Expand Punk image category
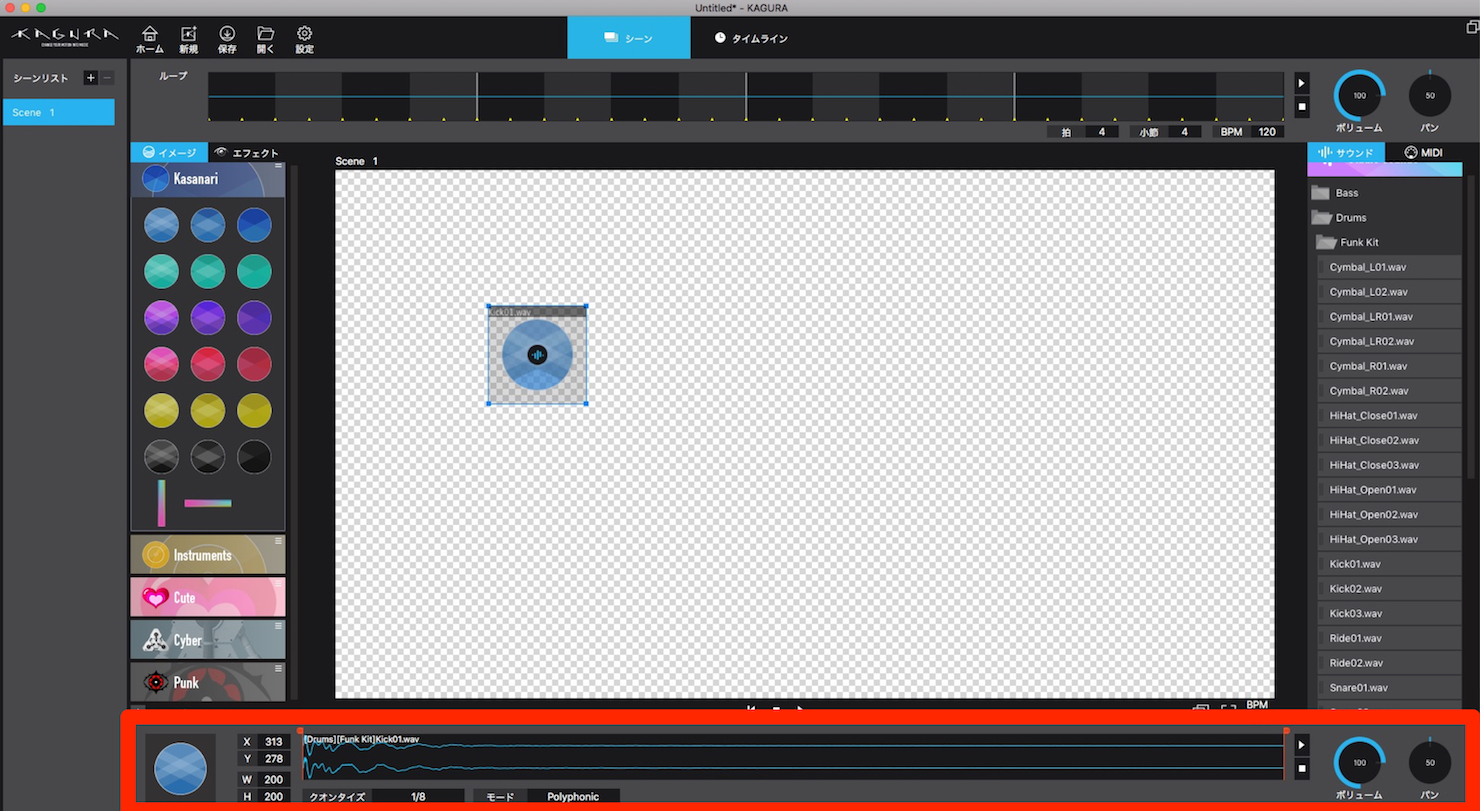 (207, 682)
